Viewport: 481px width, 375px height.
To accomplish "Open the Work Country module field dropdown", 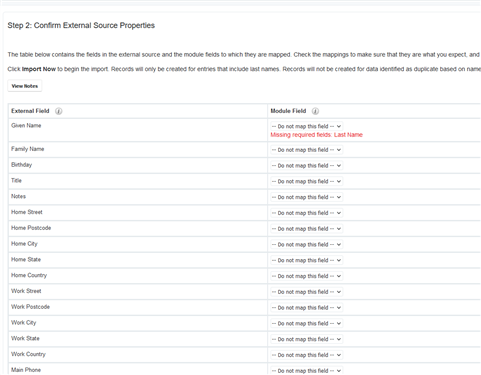I will [306, 355].
